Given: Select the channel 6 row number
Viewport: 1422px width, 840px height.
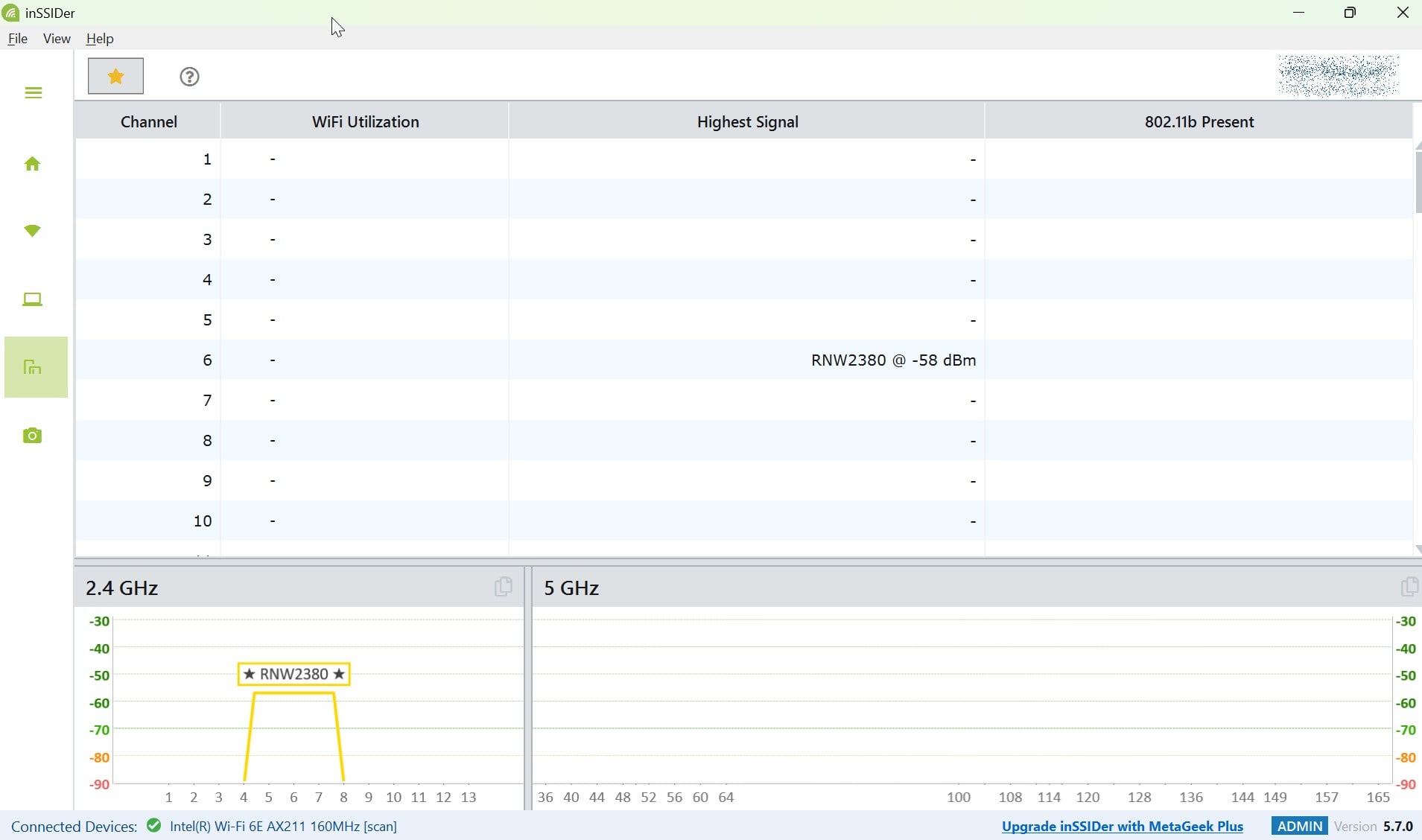Looking at the screenshot, I should click(x=207, y=360).
